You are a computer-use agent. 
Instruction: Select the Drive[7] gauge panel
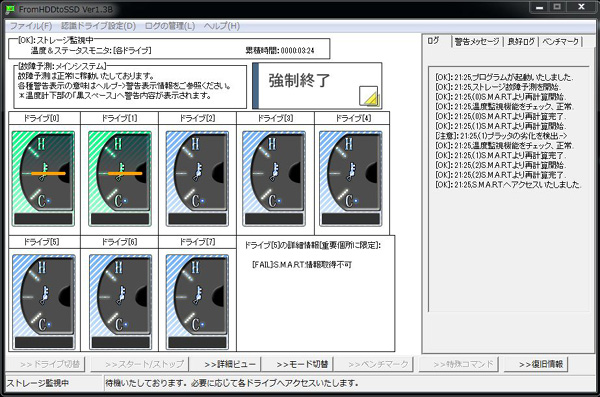[x=197, y=302]
